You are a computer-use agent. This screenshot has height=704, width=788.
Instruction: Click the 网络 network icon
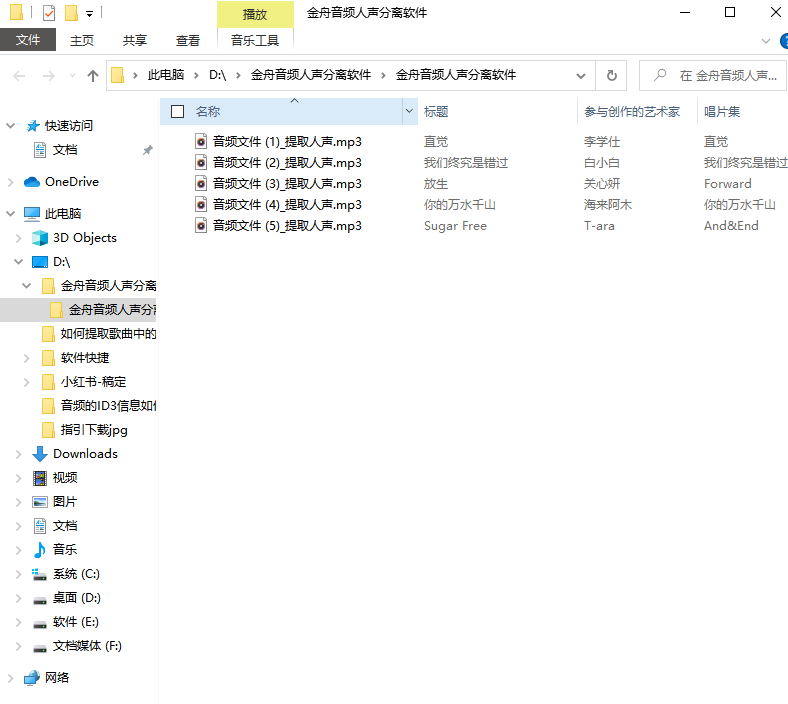click(x=32, y=678)
